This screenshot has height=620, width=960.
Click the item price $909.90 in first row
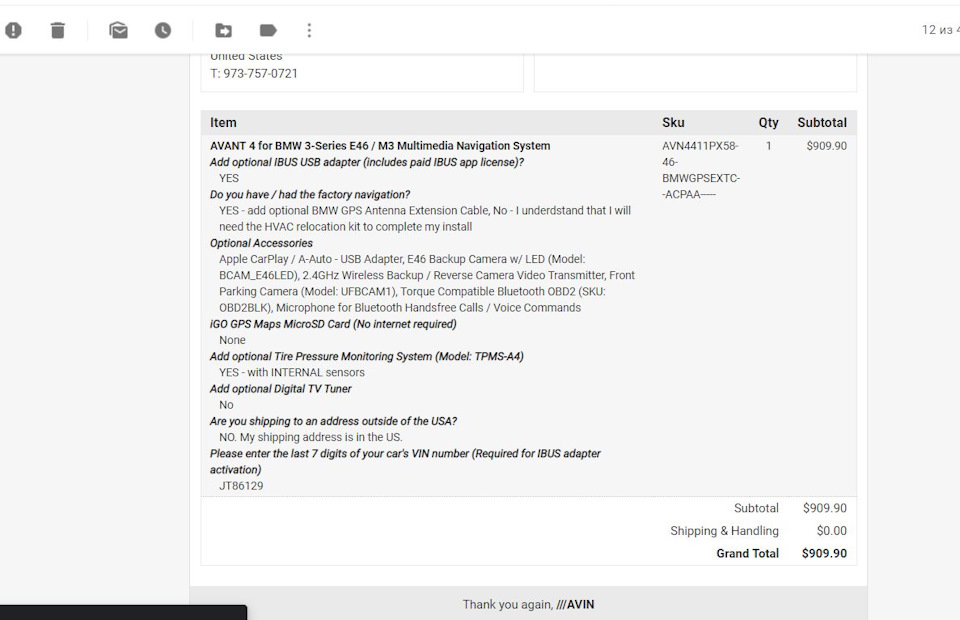(x=827, y=146)
